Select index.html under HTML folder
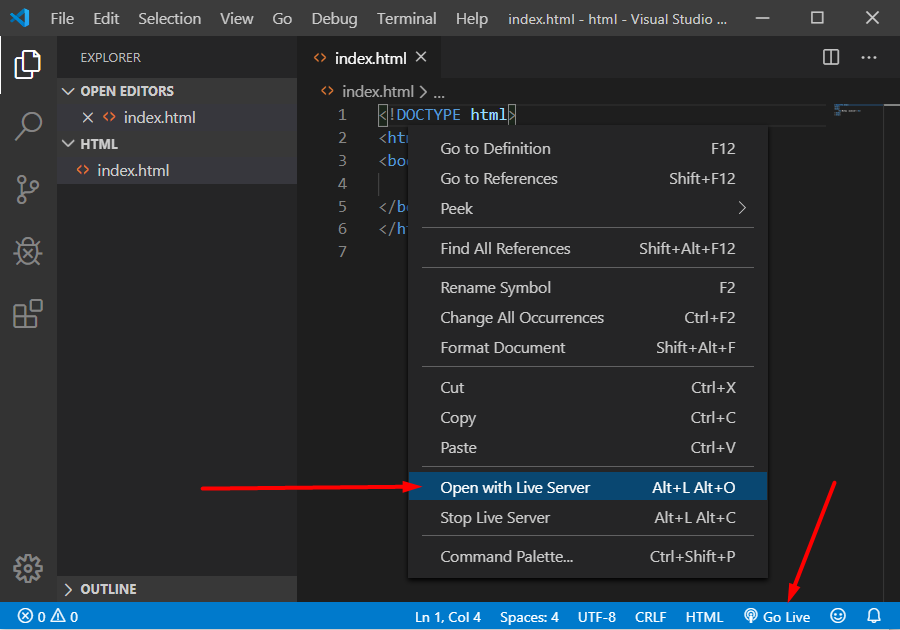 point(177,170)
